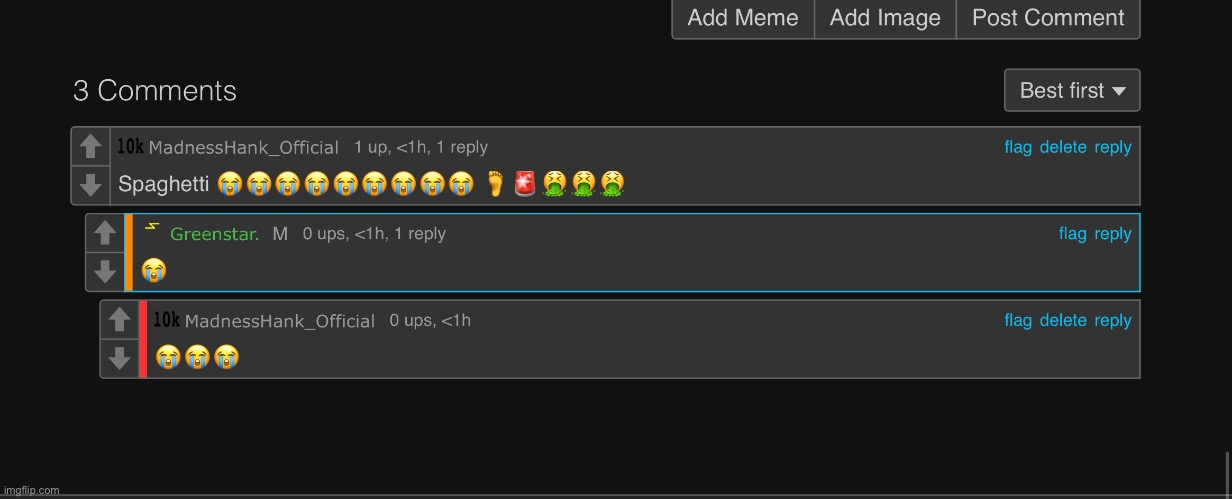Open MadnessHank_Official profile from top comment

243,148
